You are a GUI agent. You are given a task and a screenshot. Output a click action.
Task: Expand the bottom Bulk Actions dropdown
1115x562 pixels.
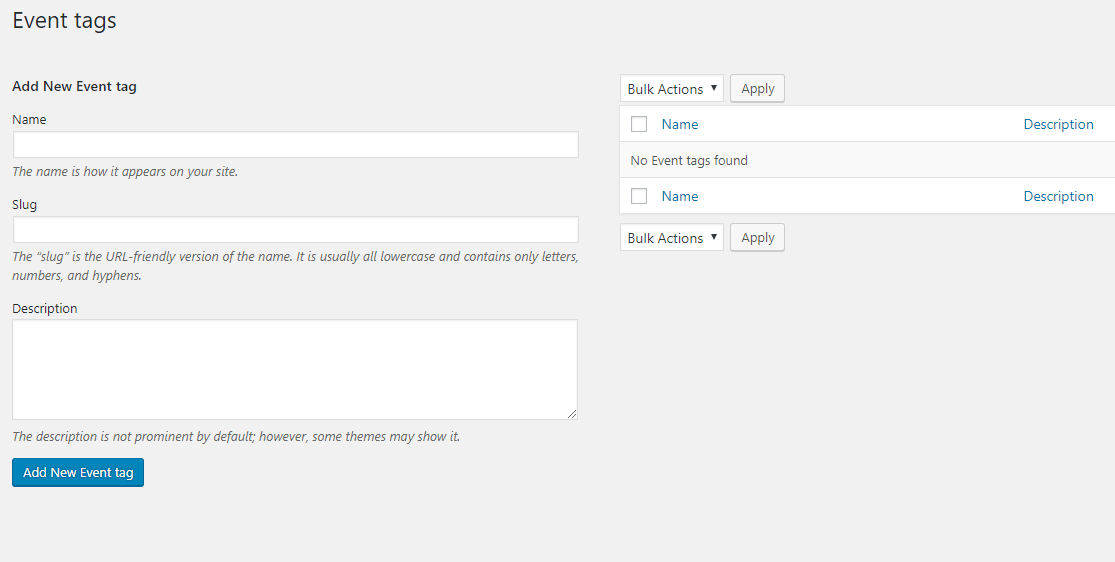[x=671, y=238]
